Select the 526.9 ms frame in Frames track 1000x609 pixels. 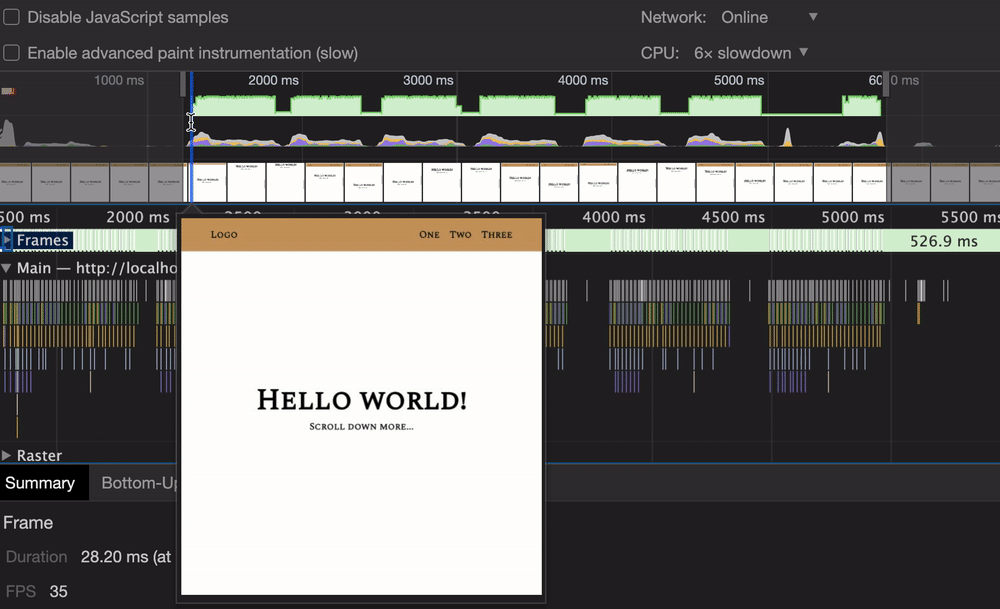pos(943,241)
